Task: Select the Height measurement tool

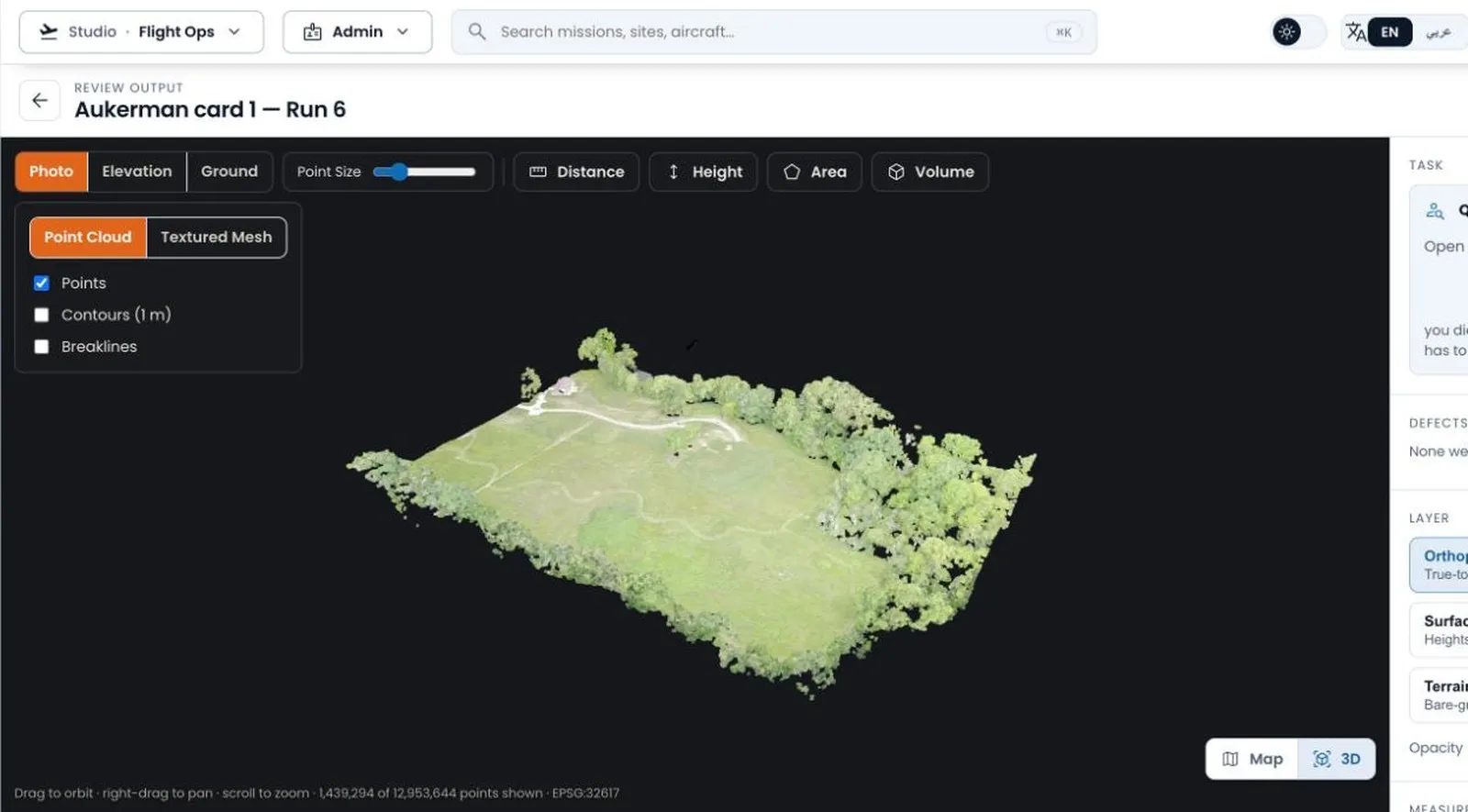Action: [x=703, y=172]
